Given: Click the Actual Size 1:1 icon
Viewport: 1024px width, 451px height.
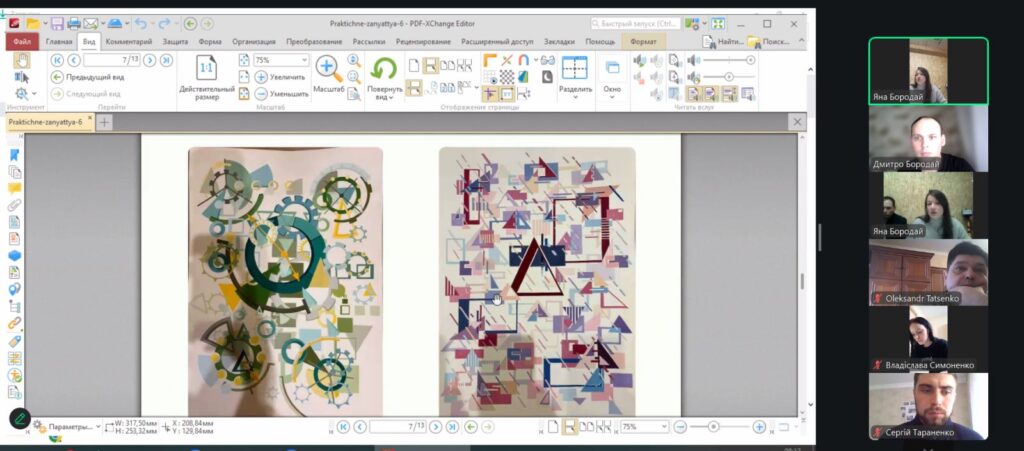Looking at the screenshot, I should (207, 69).
